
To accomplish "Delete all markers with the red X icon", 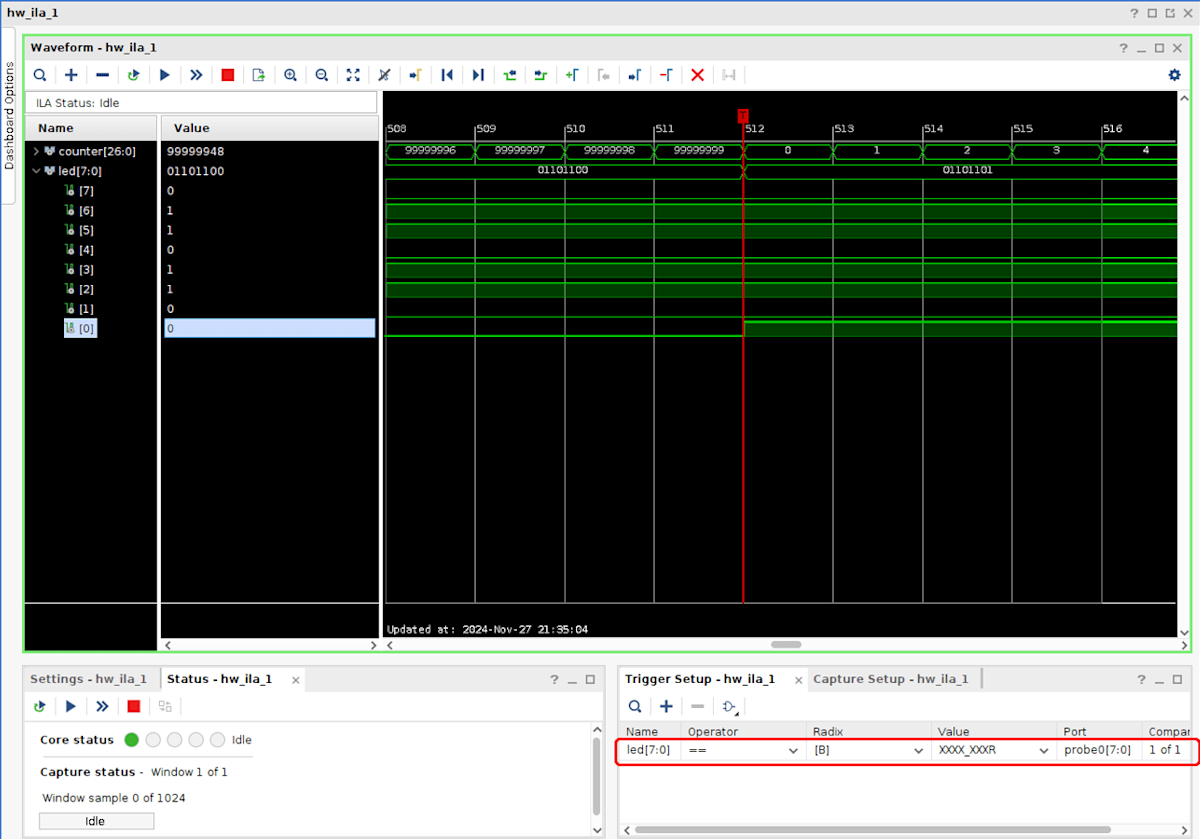I will [x=698, y=75].
